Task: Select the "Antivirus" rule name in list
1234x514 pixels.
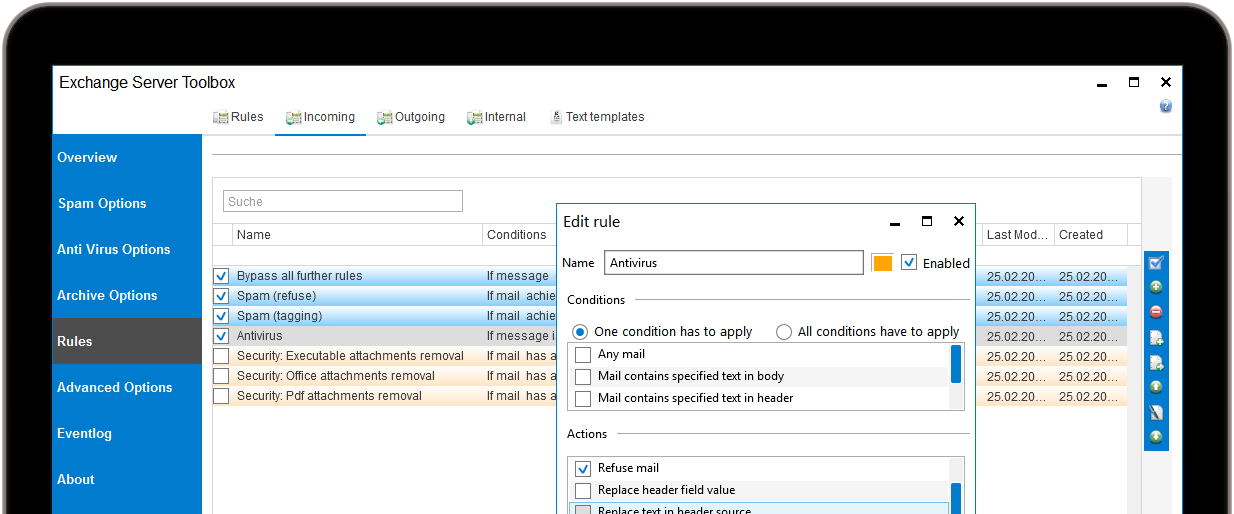Action: 259,336
